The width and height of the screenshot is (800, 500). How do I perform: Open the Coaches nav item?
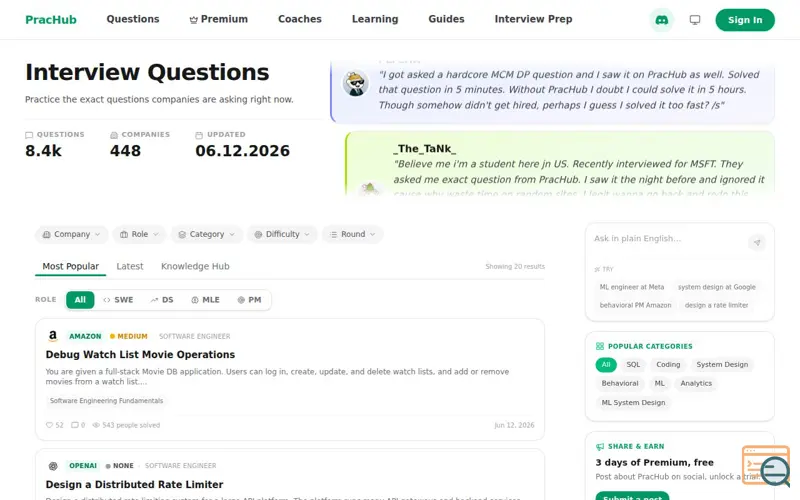[x=299, y=19]
